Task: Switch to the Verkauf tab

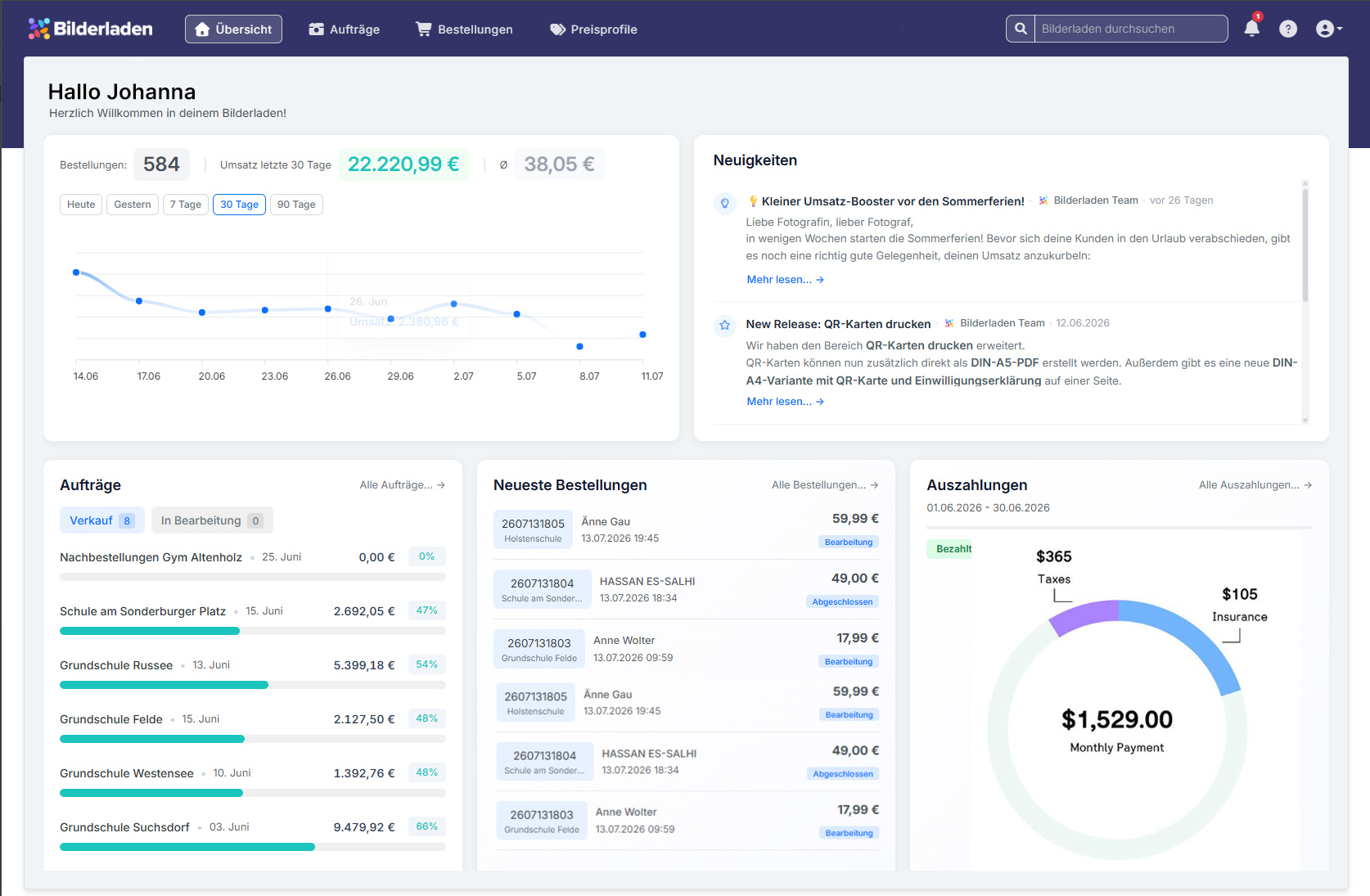Action: pos(102,520)
